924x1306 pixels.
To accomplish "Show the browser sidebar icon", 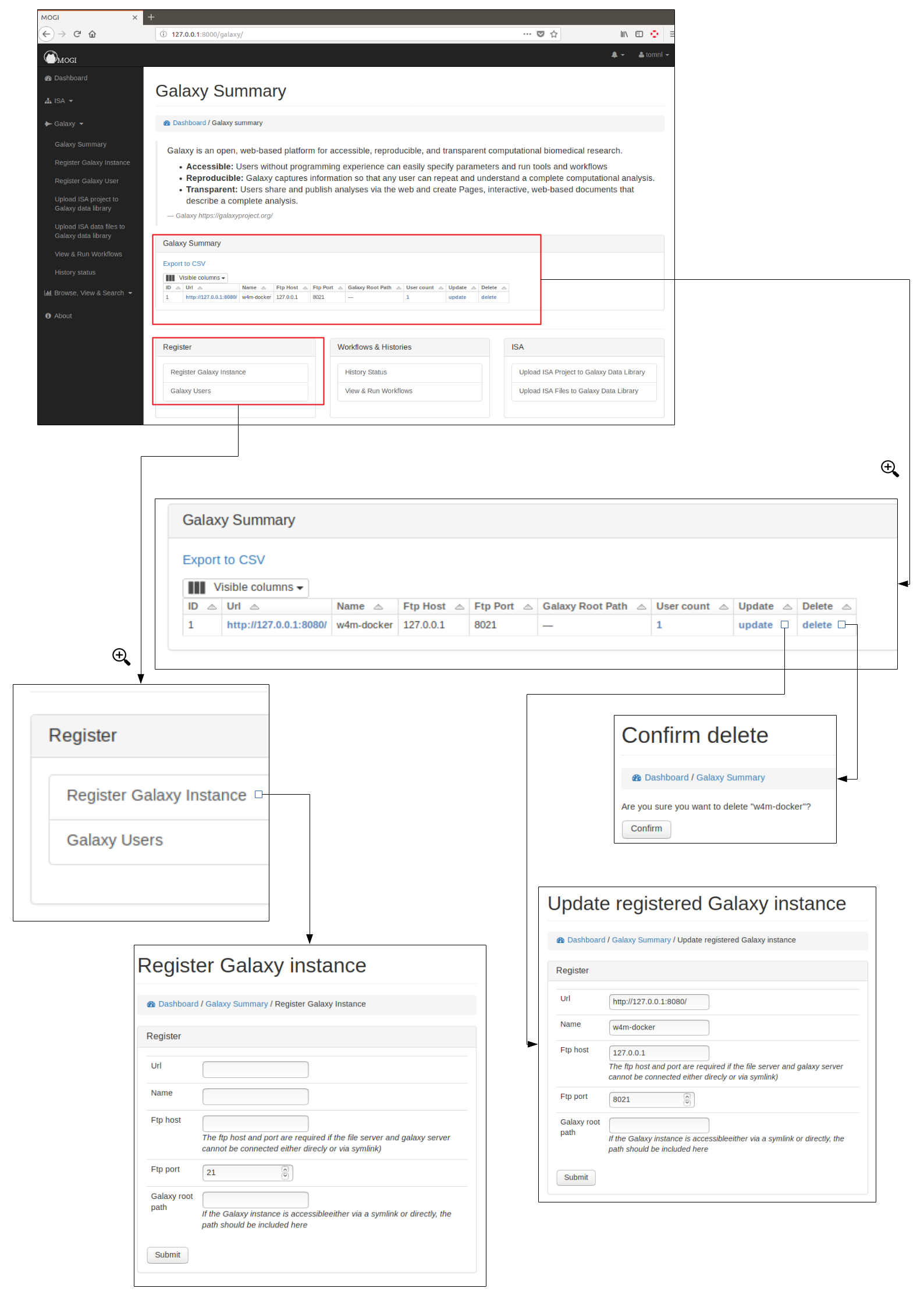I will click(x=639, y=34).
